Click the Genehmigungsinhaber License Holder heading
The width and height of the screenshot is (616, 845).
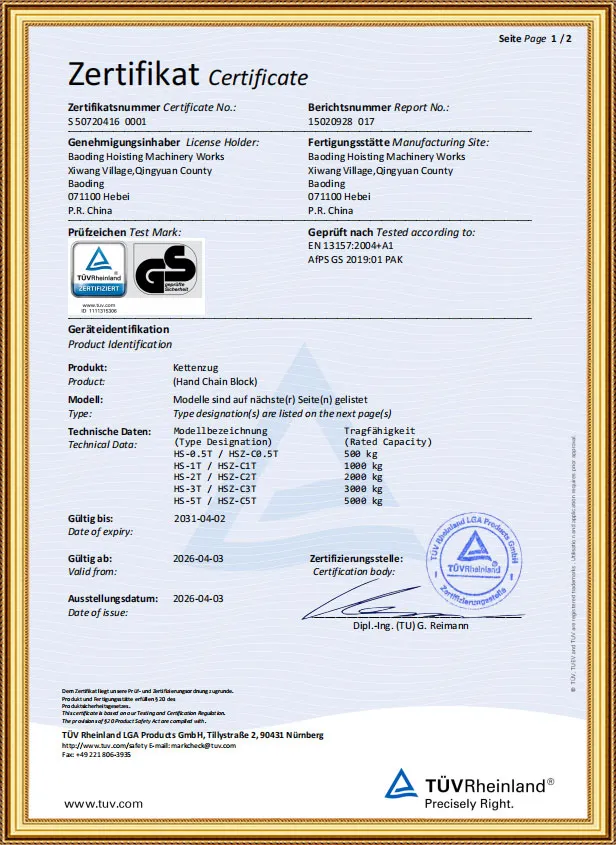163,142
